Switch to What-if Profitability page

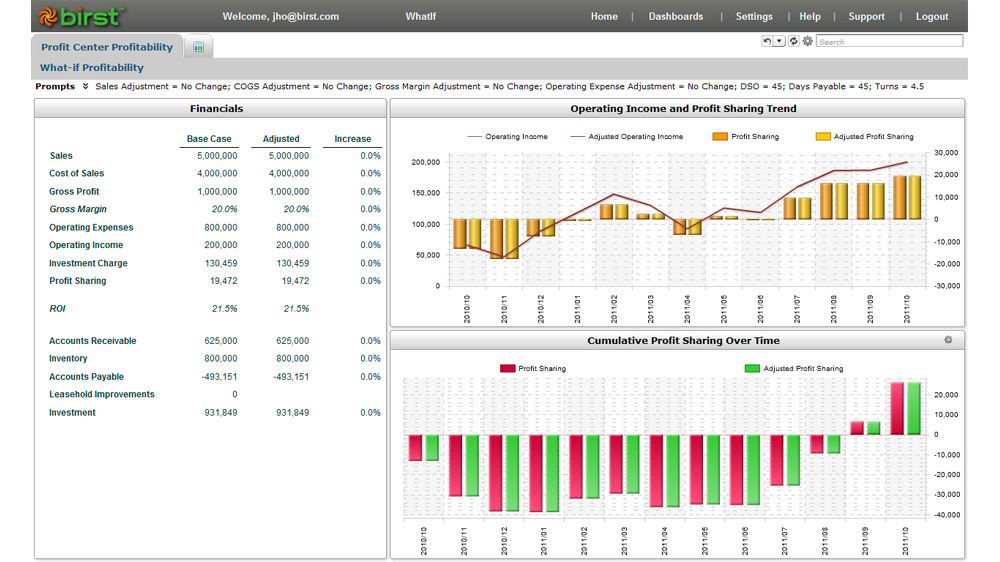(92, 68)
